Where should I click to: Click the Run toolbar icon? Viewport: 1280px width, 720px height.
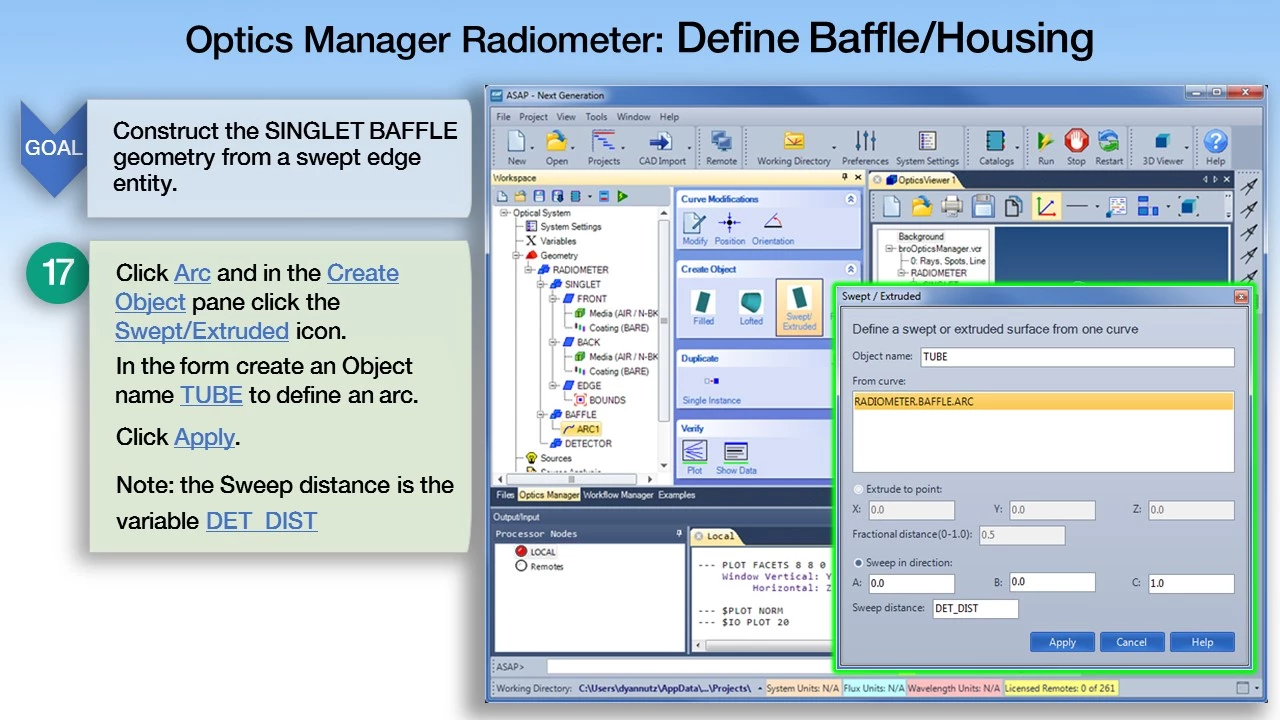(x=1045, y=146)
